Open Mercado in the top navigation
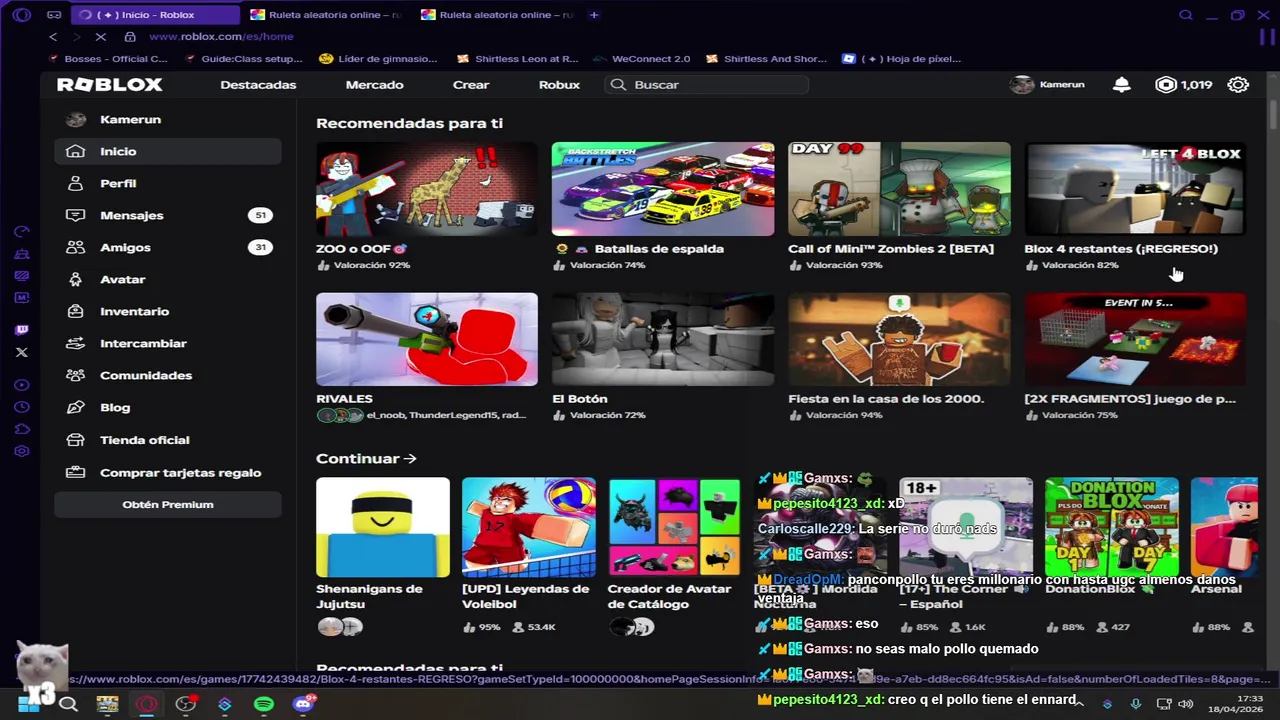The image size is (1280, 720). pyautogui.click(x=374, y=85)
